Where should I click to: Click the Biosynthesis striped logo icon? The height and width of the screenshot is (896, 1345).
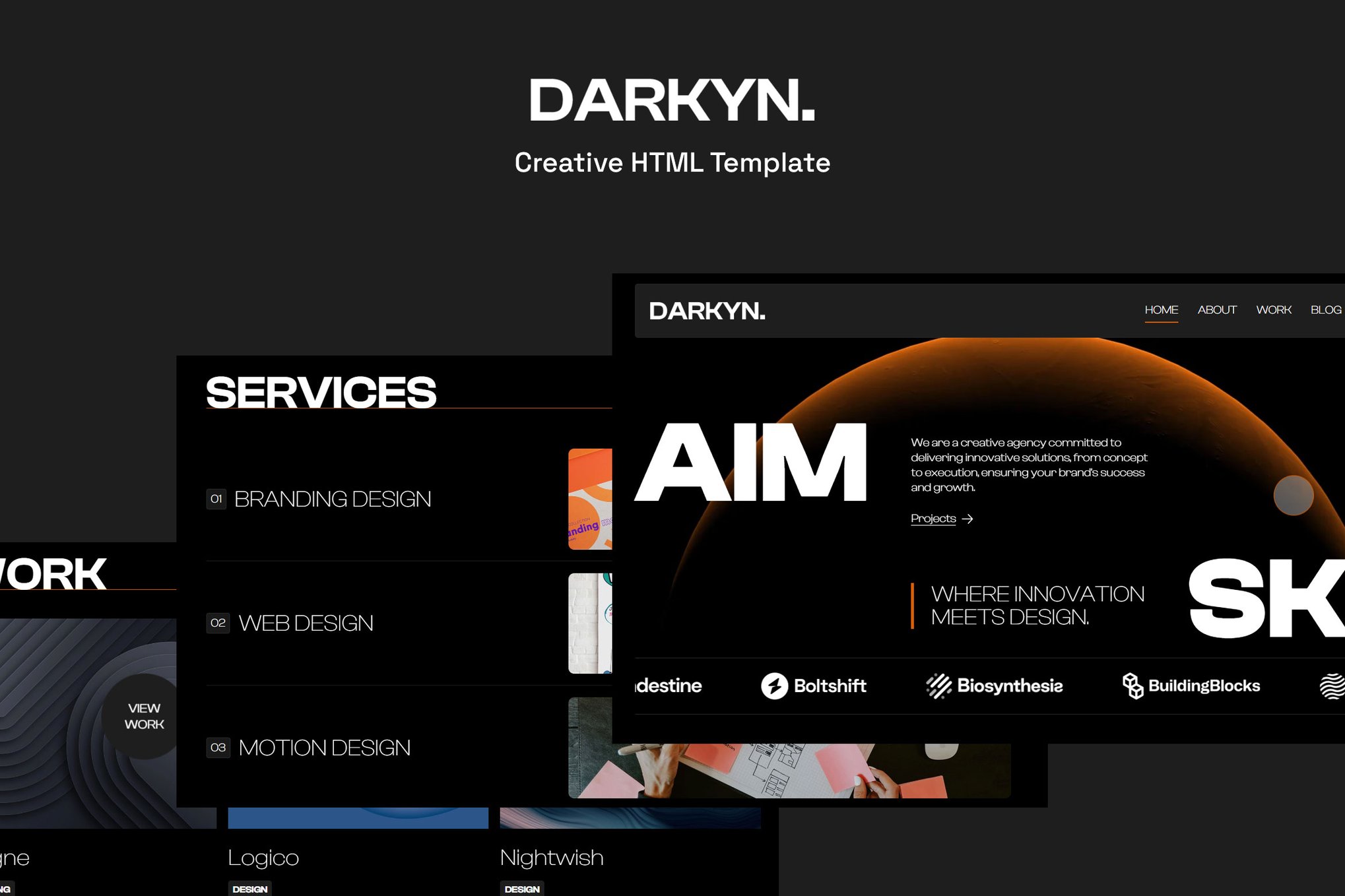pyautogui.click(x=938, y=686)
